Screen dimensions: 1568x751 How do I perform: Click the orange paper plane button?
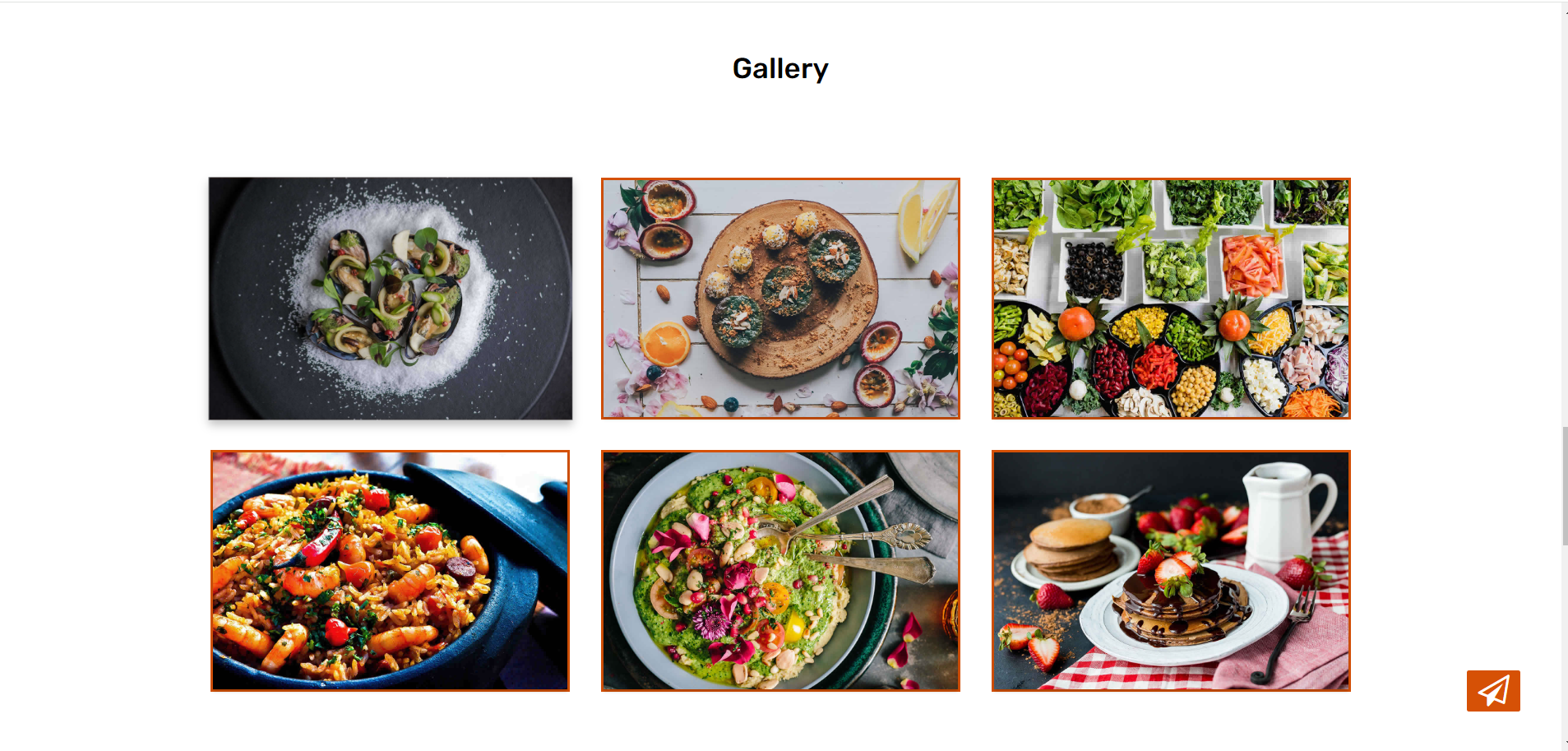pos(1492,691)
